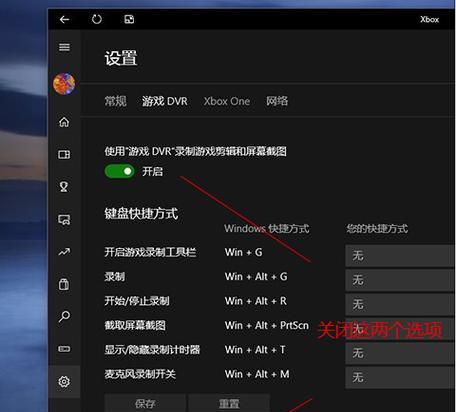Screen dimensions: 456x412
Task: Click the search magnifier icon
Action: point(64,316)
